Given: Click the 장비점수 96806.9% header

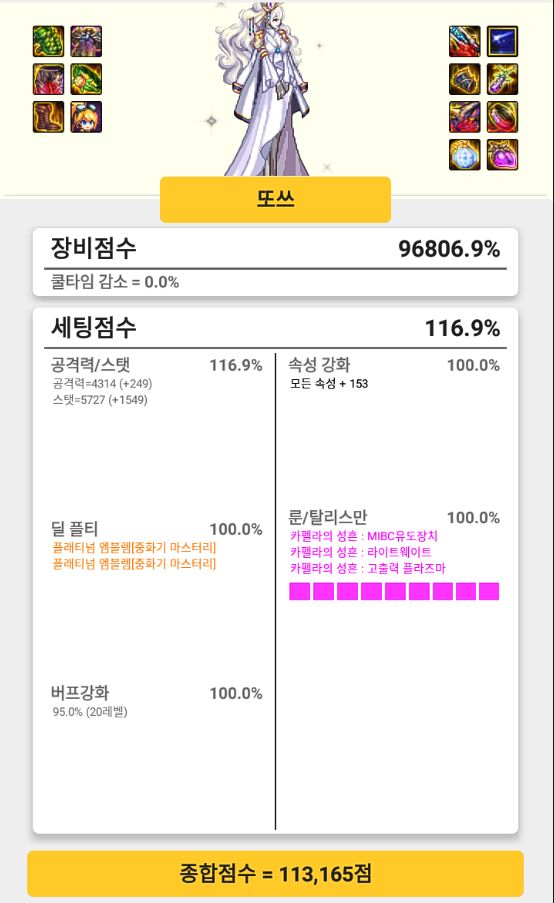Looking at the screenshot, I should tap(275, 248).
